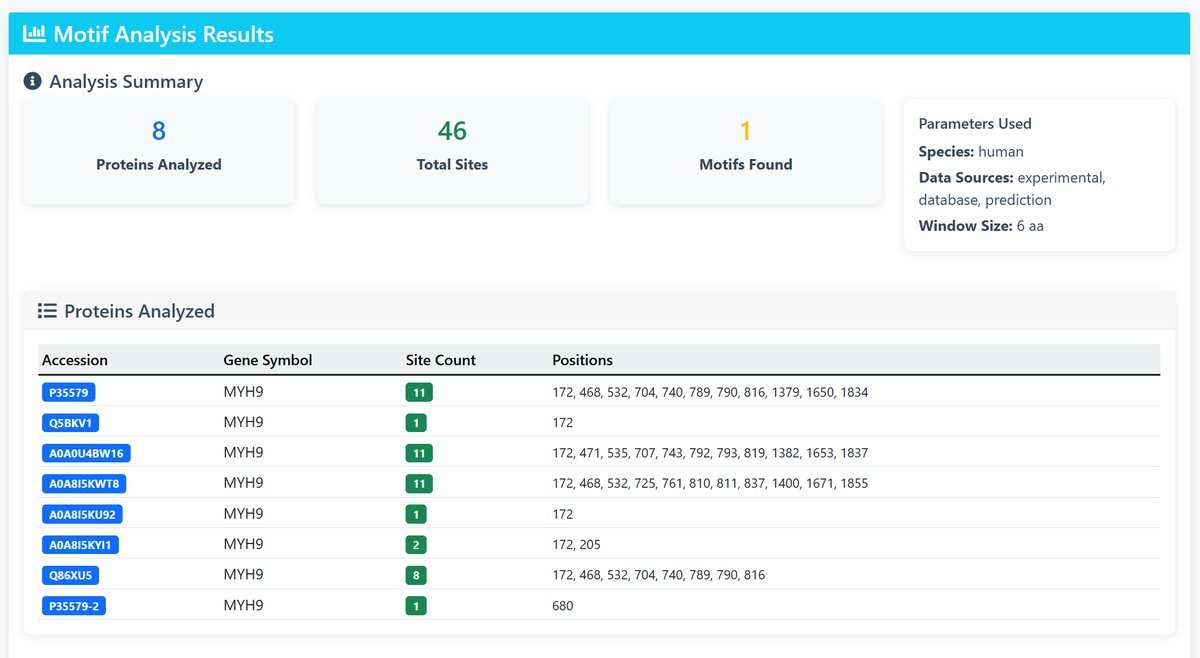The height and width of the screenshot is (658, 1200).
Task: Open the P35579-2 accession link
Action: coord(74,605)
